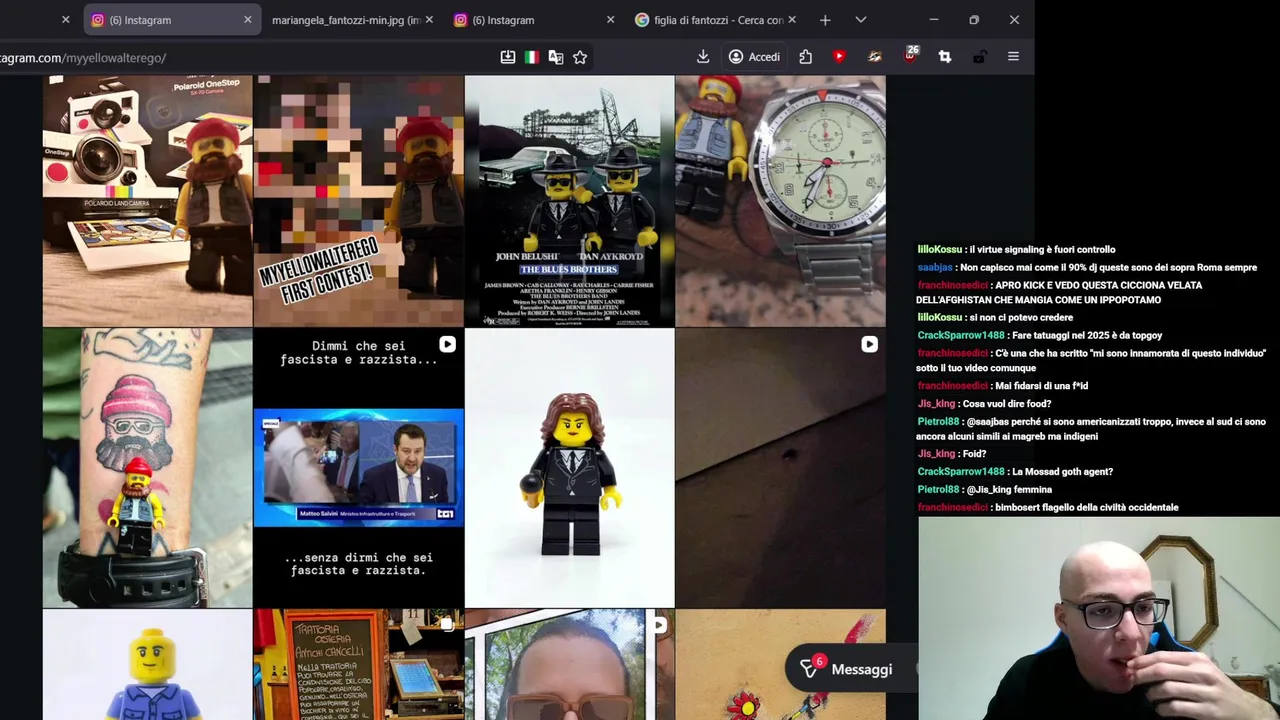1280x720 pixels.
Task: Open the Matteo Salvini video post
Action: pos(358,467)
